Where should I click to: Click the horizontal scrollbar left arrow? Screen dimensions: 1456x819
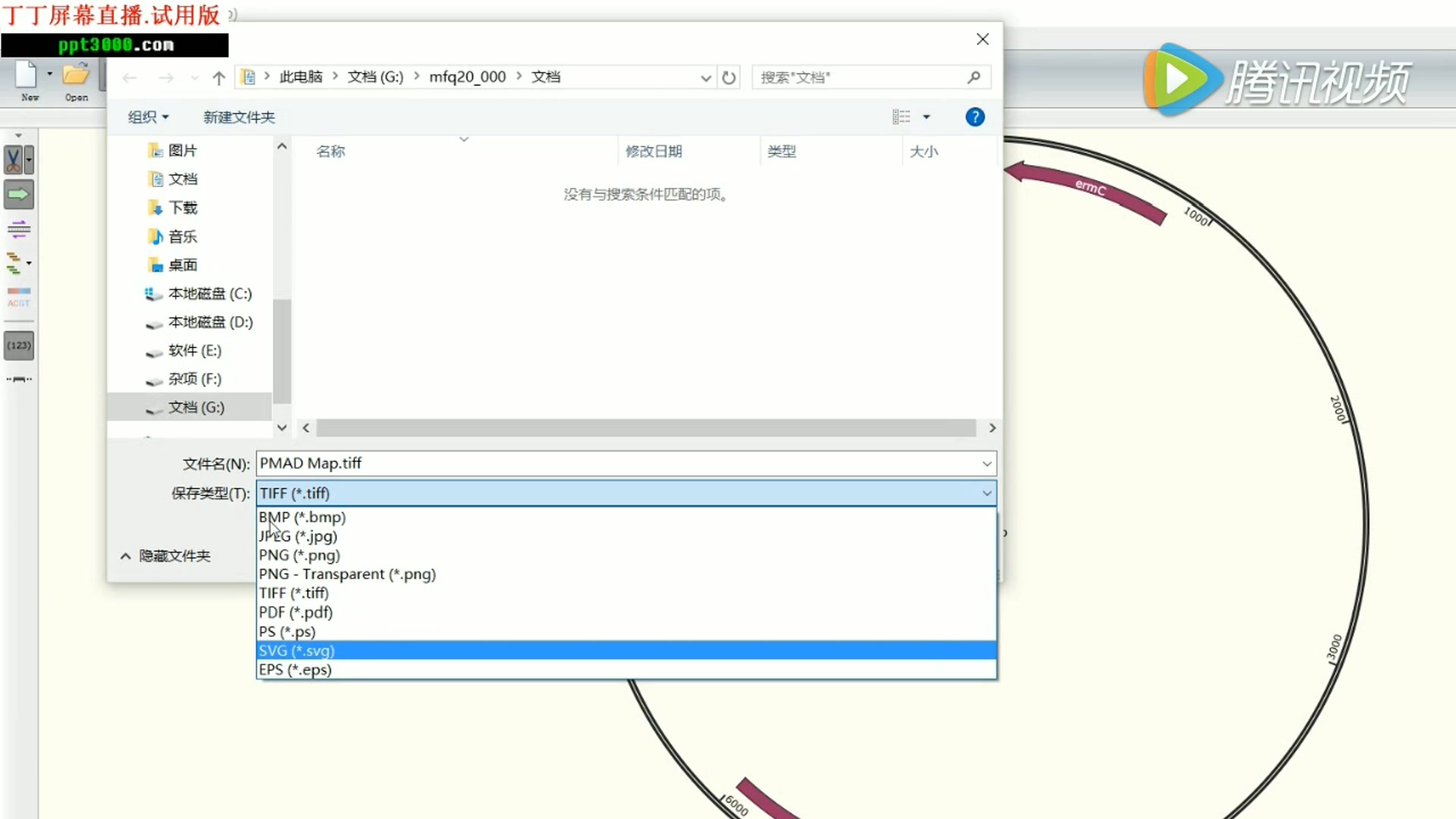306,428
